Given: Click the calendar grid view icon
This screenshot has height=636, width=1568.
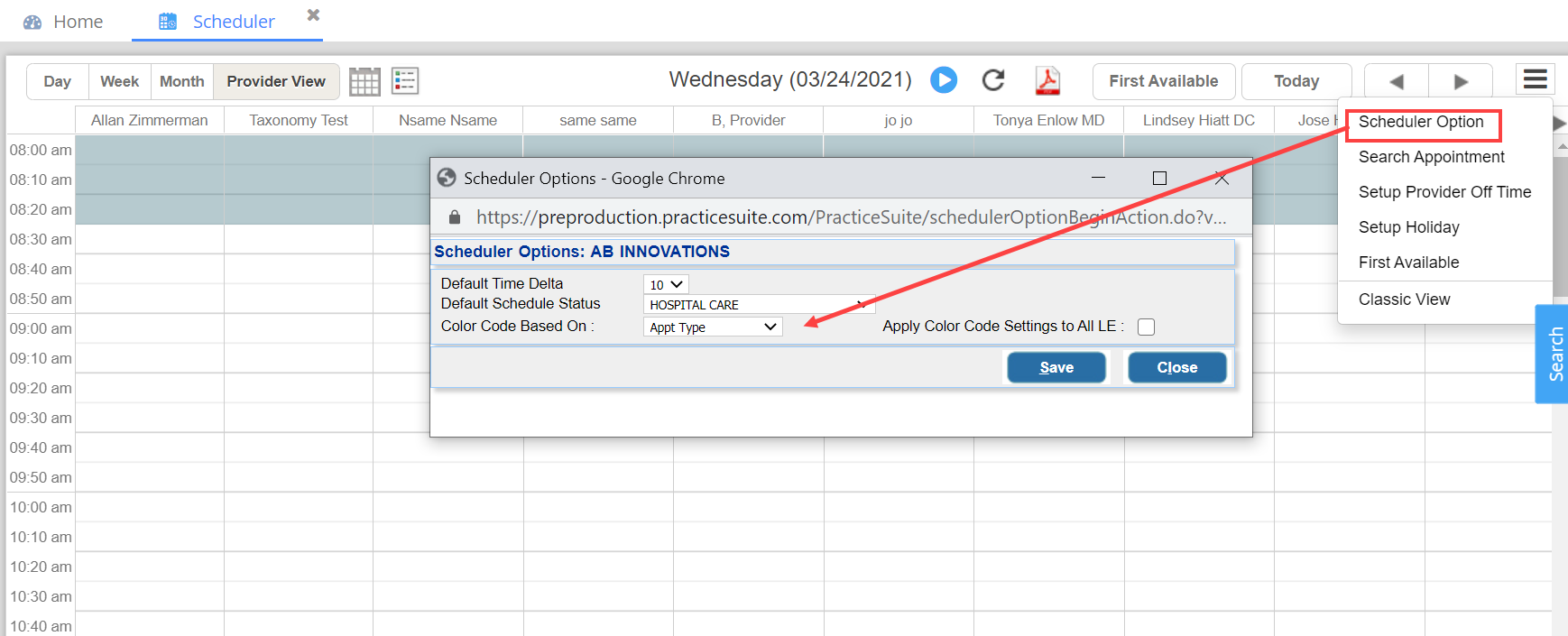Looking at the screenshot, I should coord(364,81).
